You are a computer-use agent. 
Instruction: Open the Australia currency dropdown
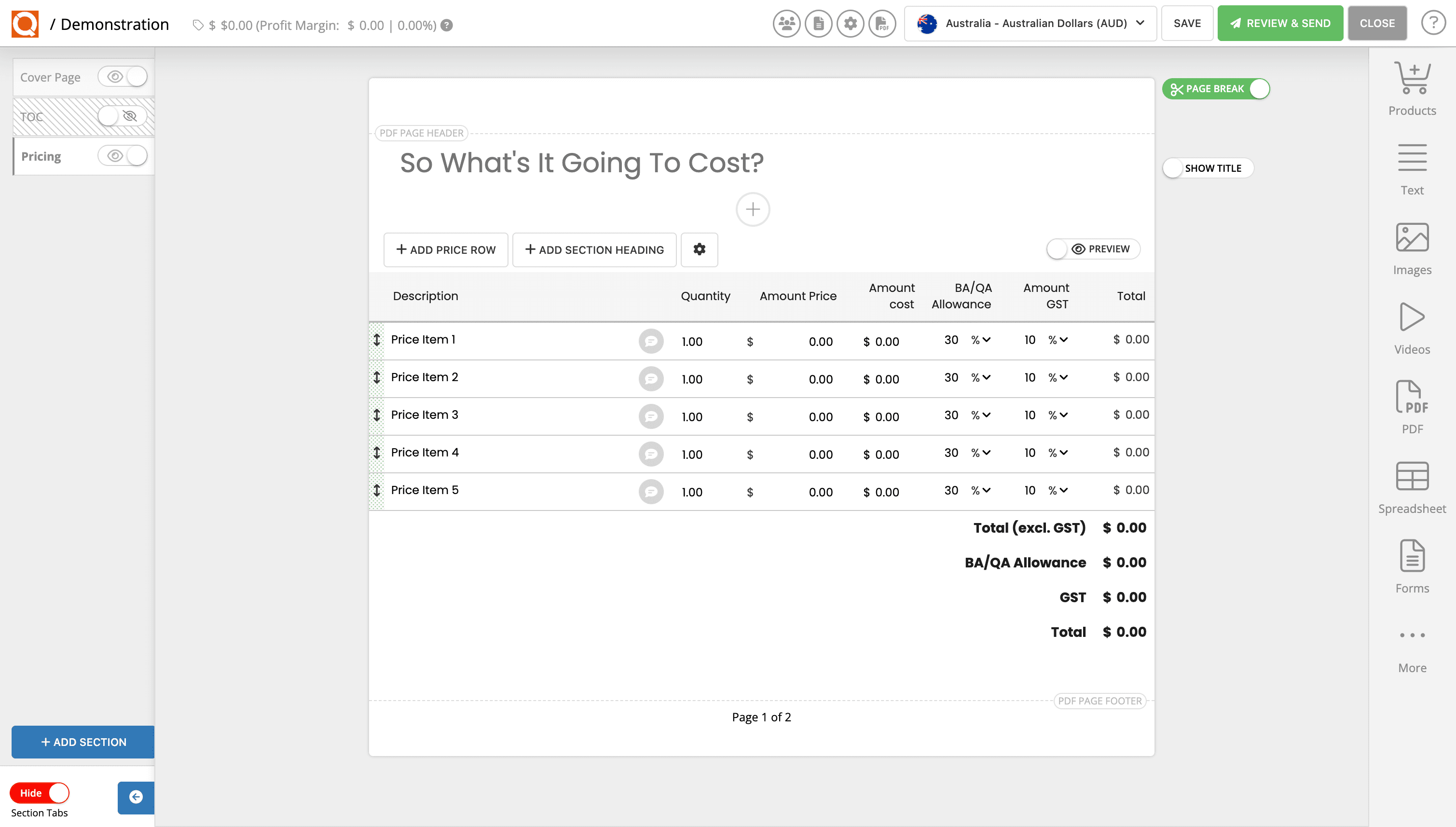tap(1030, 23)
